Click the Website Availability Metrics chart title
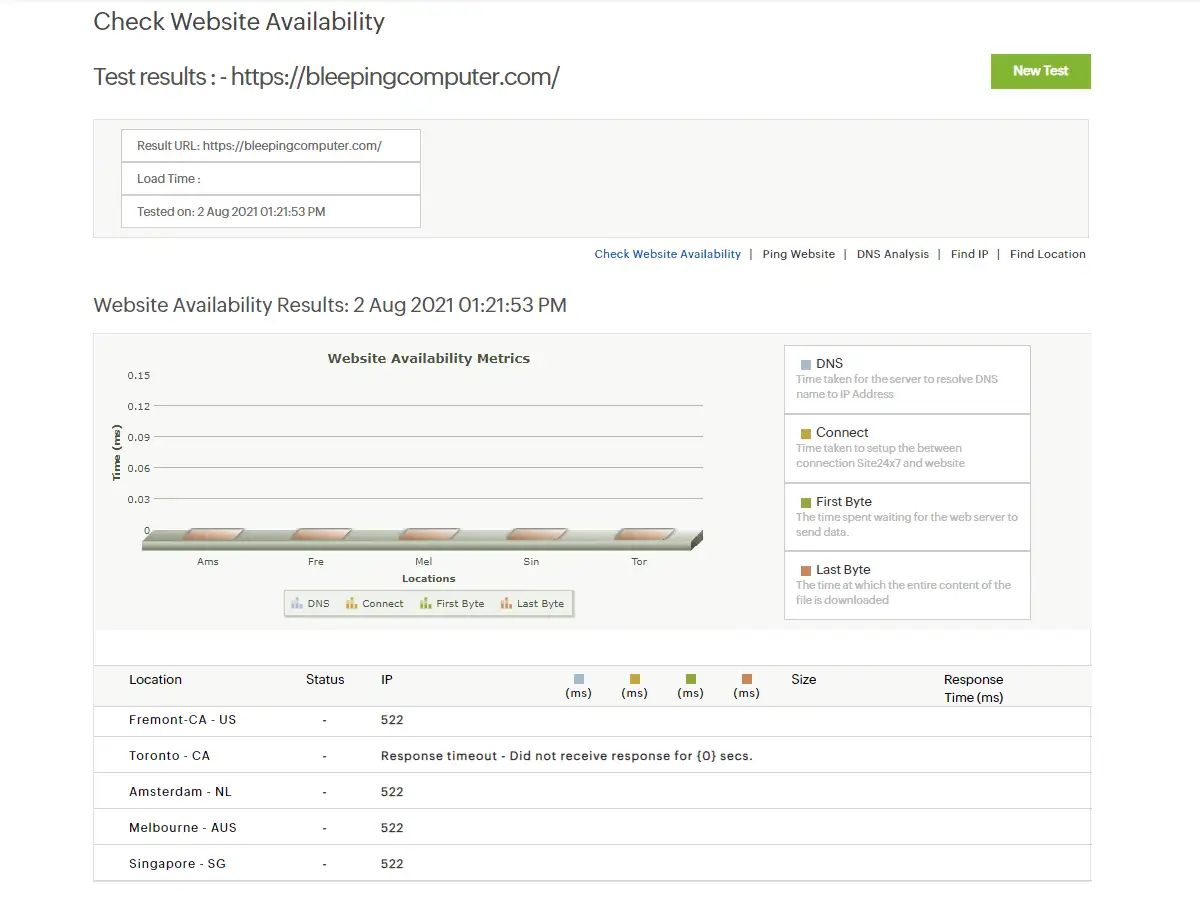 coord(429,359)
